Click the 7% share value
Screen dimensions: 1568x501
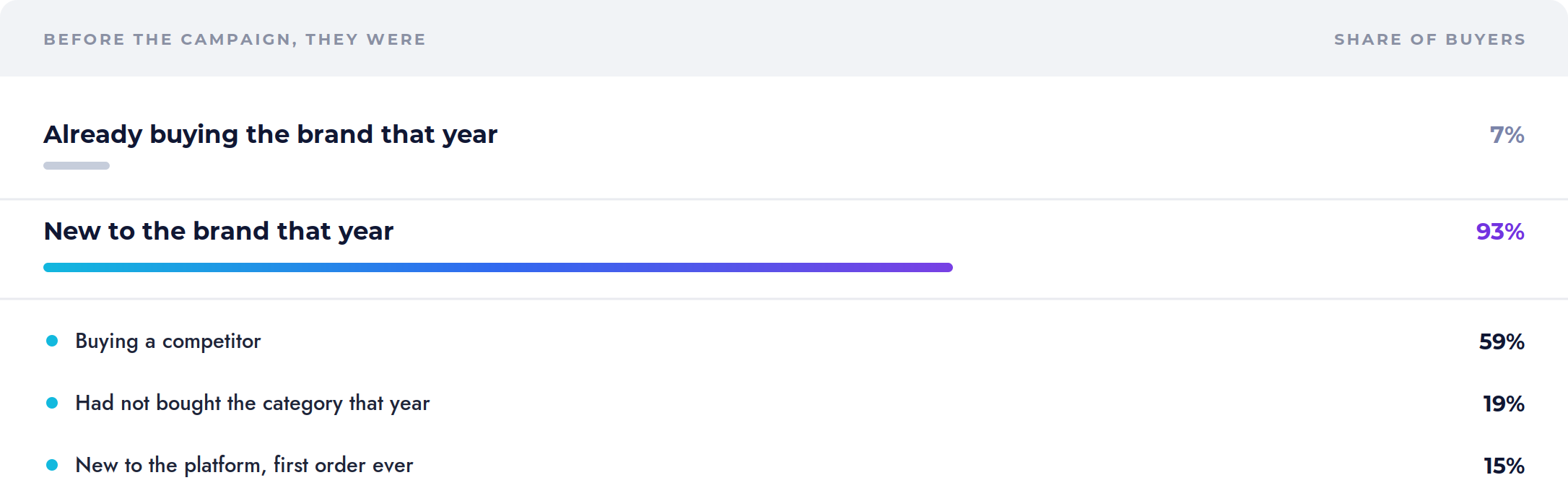[x=1507, y=135]
